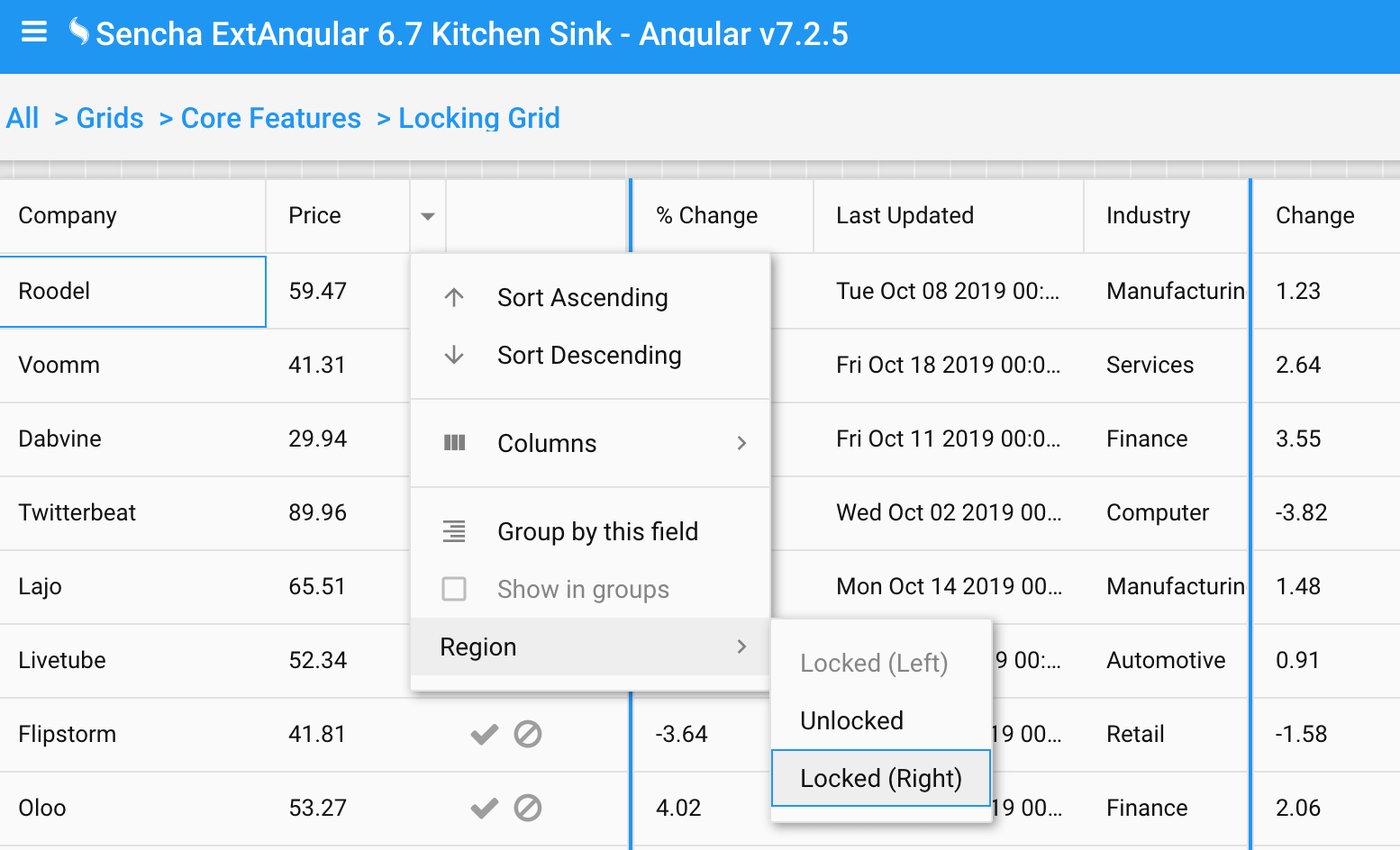The height and width of the screenshot is (850, 1400).
Task: Expand the Columns submenu
Action: tap(590, 443)
